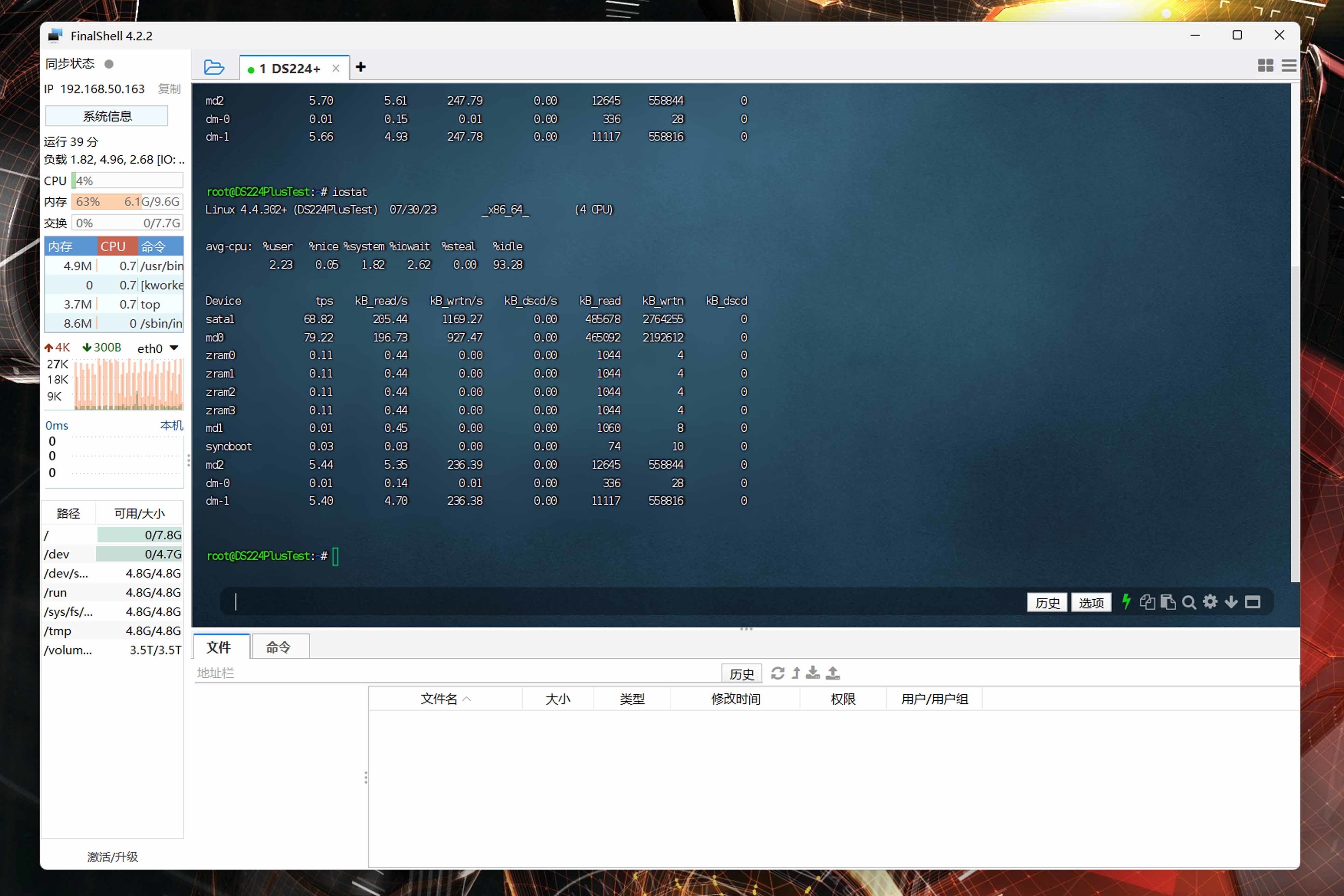
Task: Click the download icon in file toolbar
Action: tap(813, 673)
